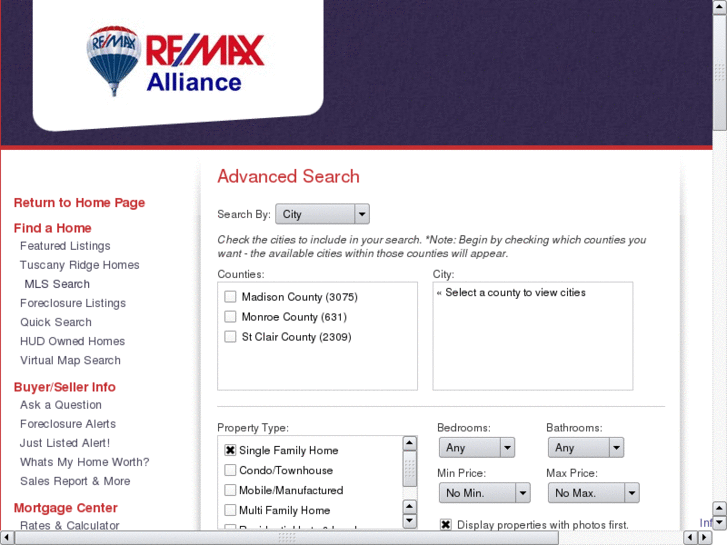The image size is (727, 545).
Task: Check the Monroe County checkbox
Action: (230, 316)
